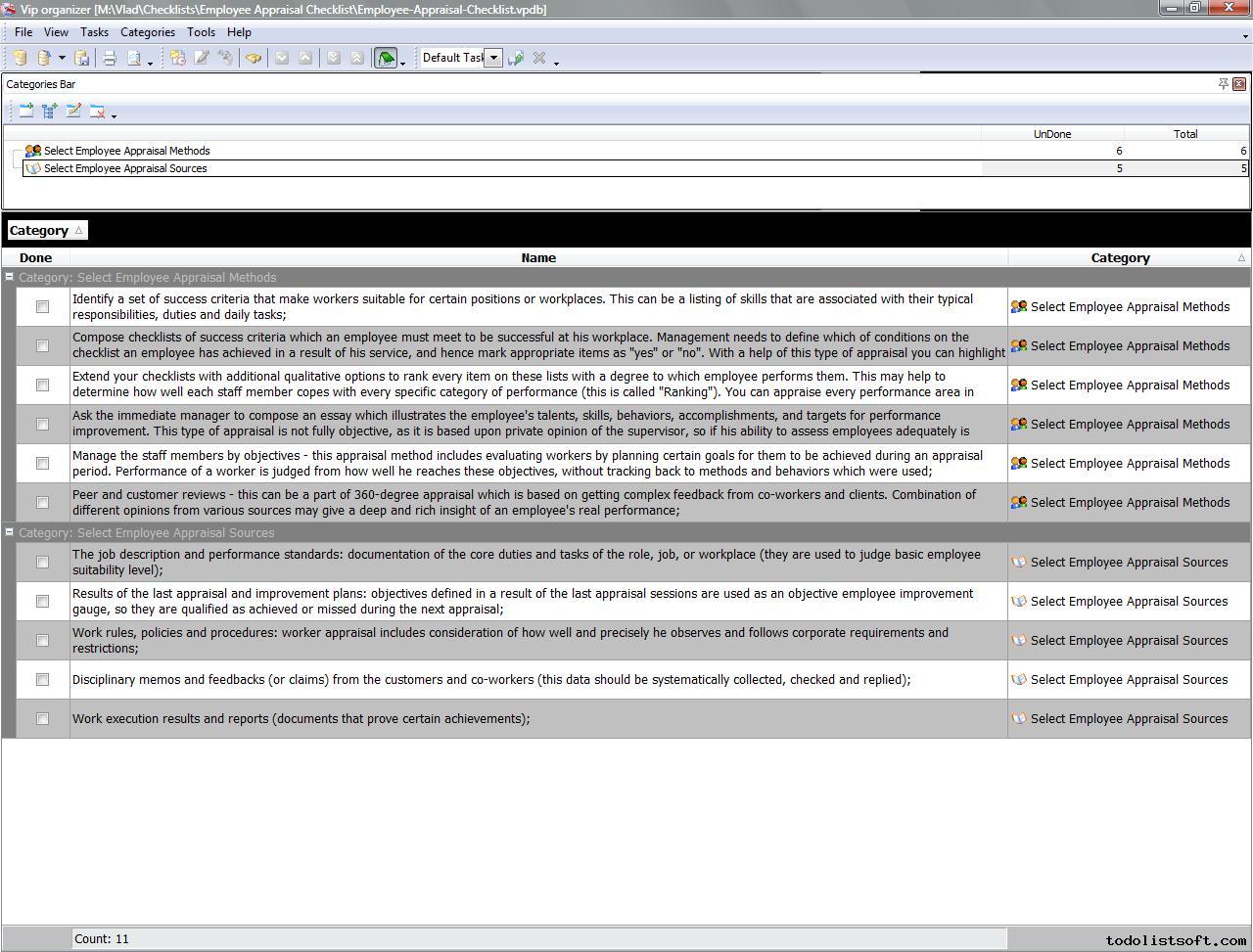Check Done for 'Identify a set of success criteria' task
Image resolution: width=1253 pixels, height=952 pixels.
tap(42, 307)
